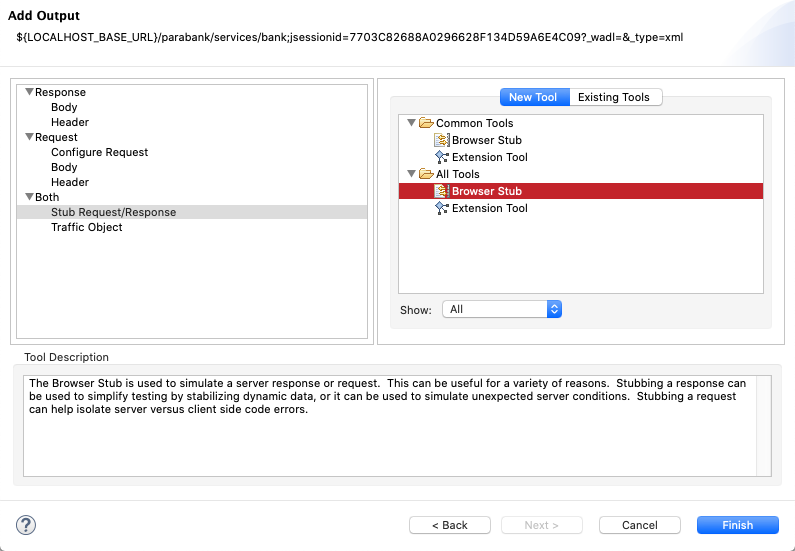Collapse the All Tools folder
This screenshot has height=551, width=795.
click(x=411, y=174)
